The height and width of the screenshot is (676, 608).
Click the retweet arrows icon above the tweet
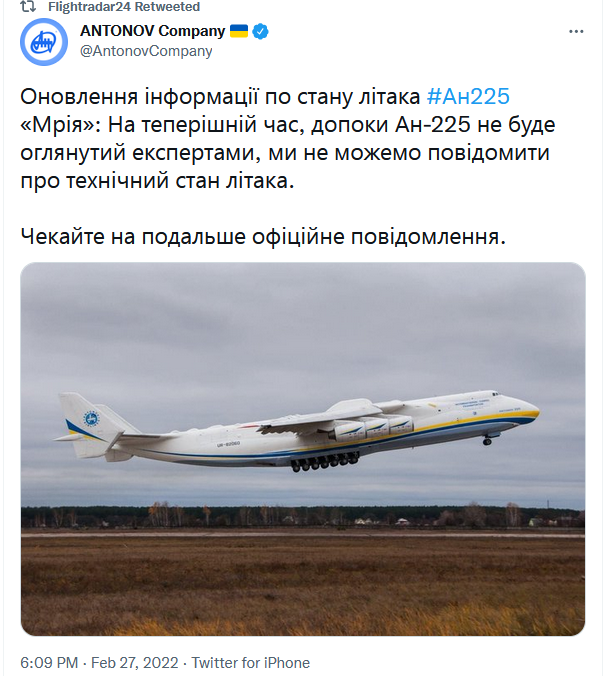point(29,6)
